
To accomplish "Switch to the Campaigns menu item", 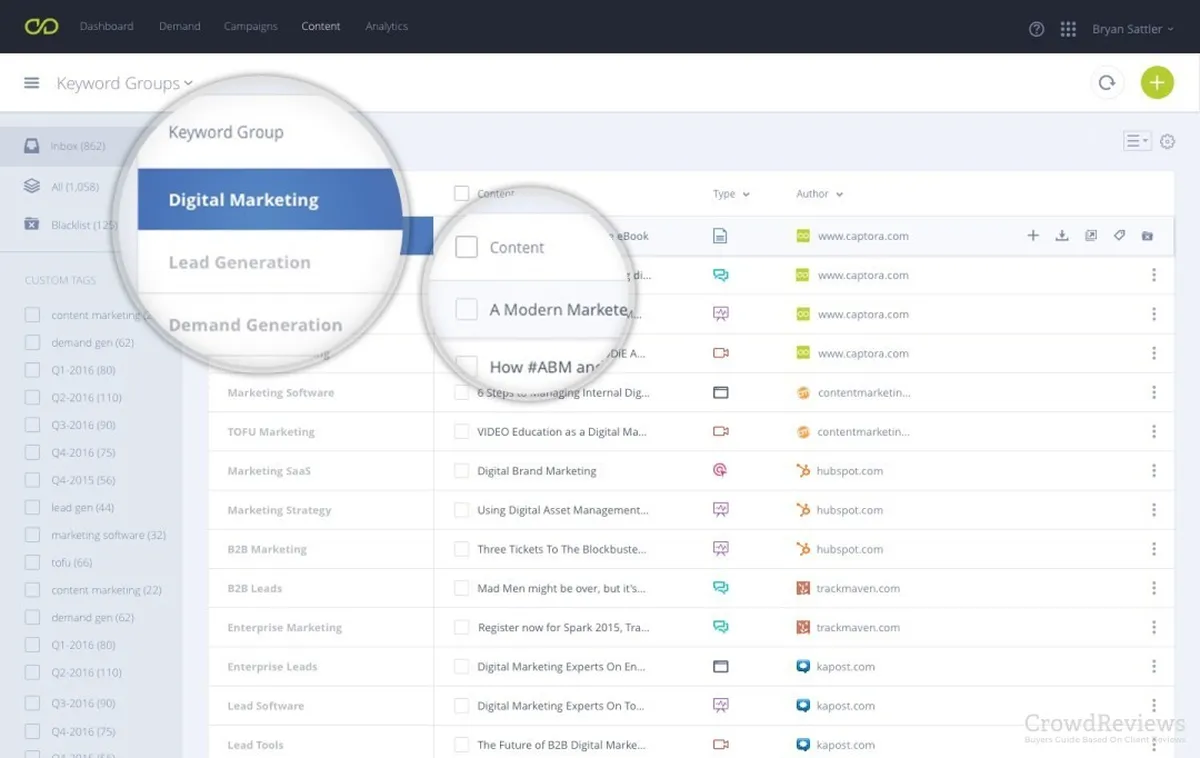I will [x=250, y=26].
